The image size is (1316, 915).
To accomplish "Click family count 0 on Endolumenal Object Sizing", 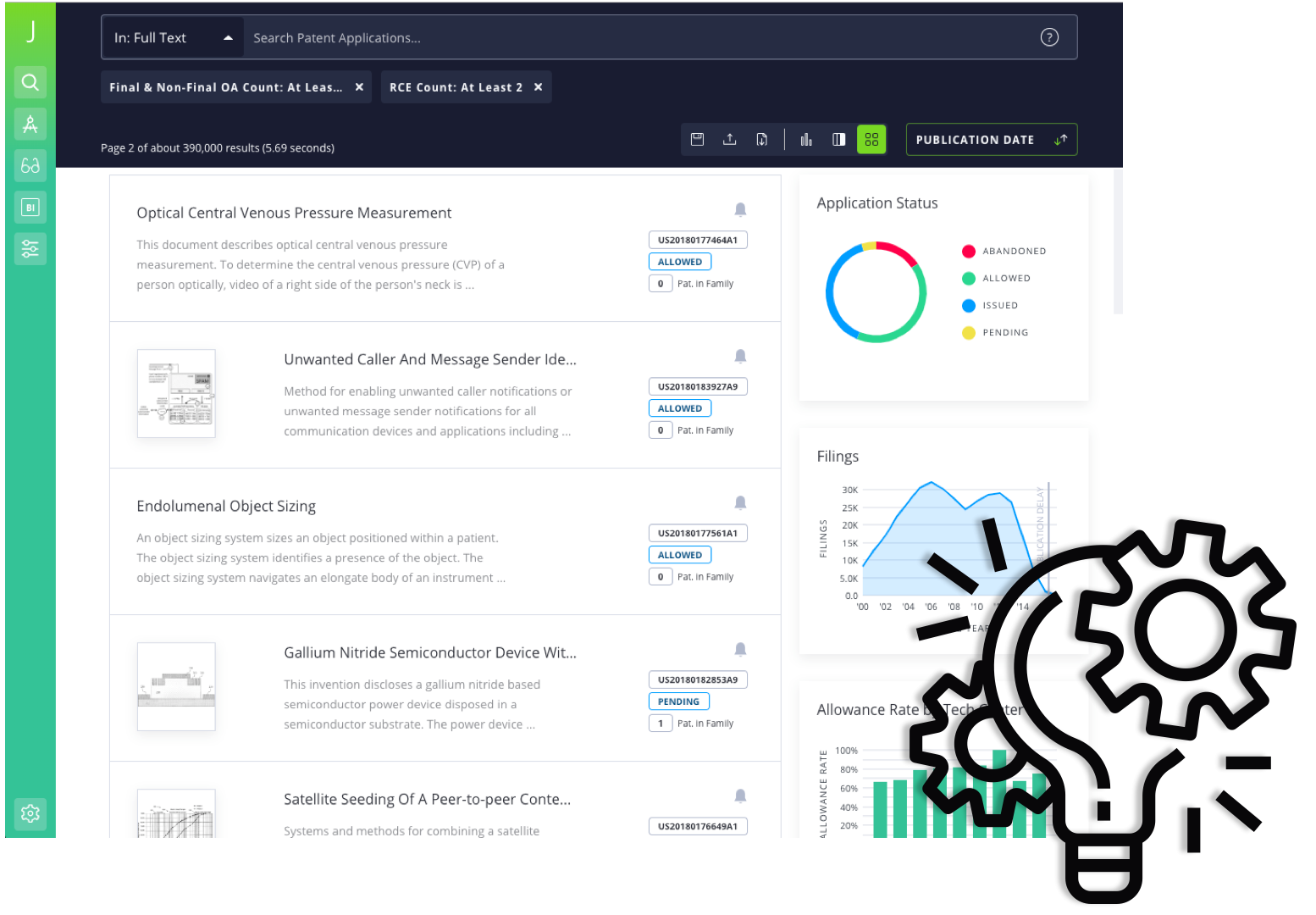I will (x=661, y=577).
